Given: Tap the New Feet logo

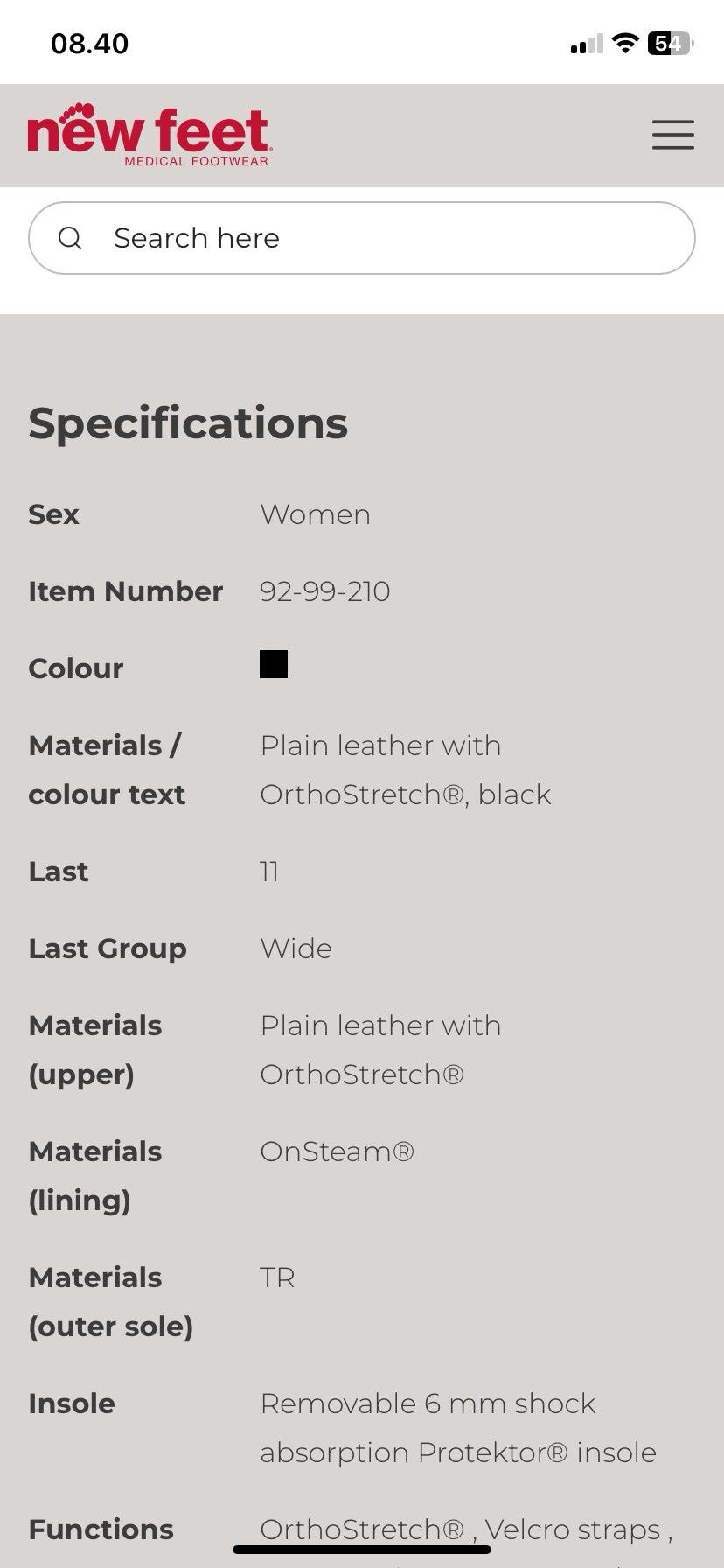Looking at the screenshot, I should (150, 133).
